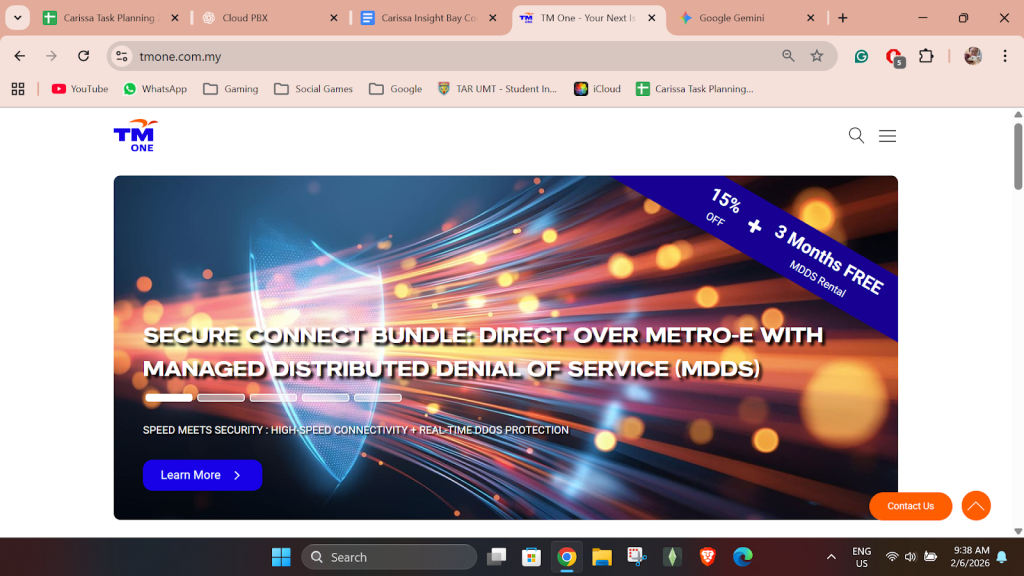Show hidden system tray icons

click(x=831, y=557)
